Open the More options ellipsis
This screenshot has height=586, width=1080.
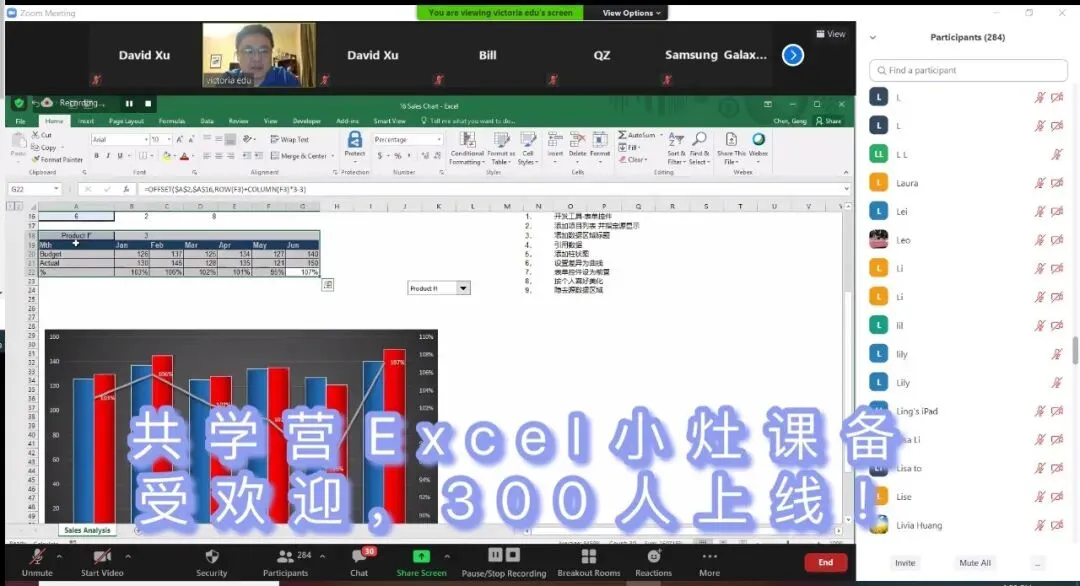pos(709,556)
